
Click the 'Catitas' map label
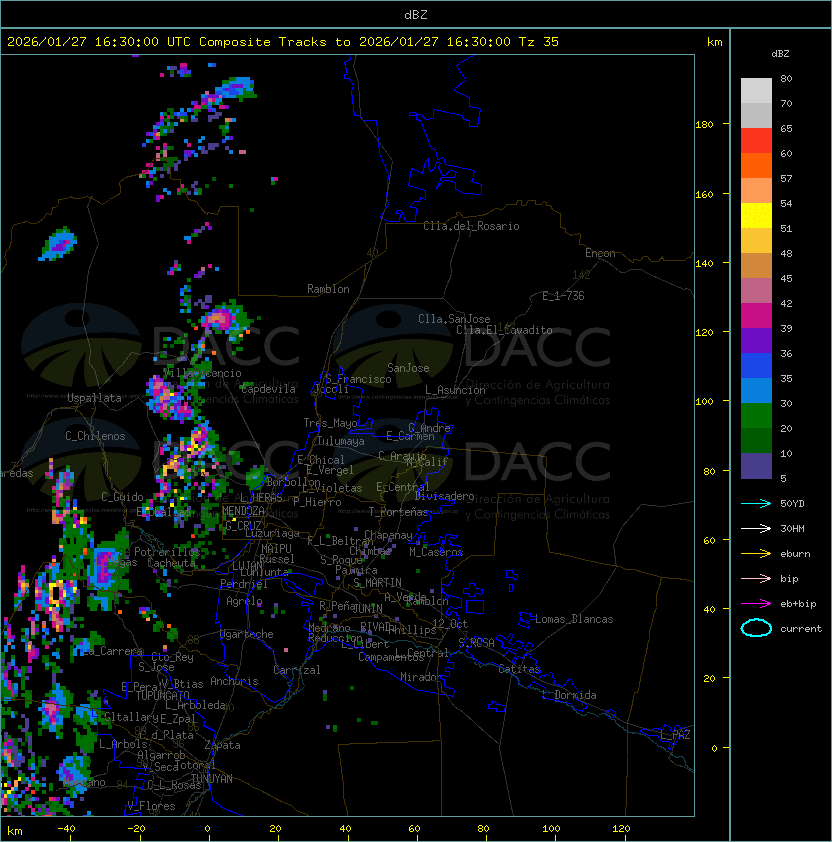pyautogui.click(x=519, y=669)
